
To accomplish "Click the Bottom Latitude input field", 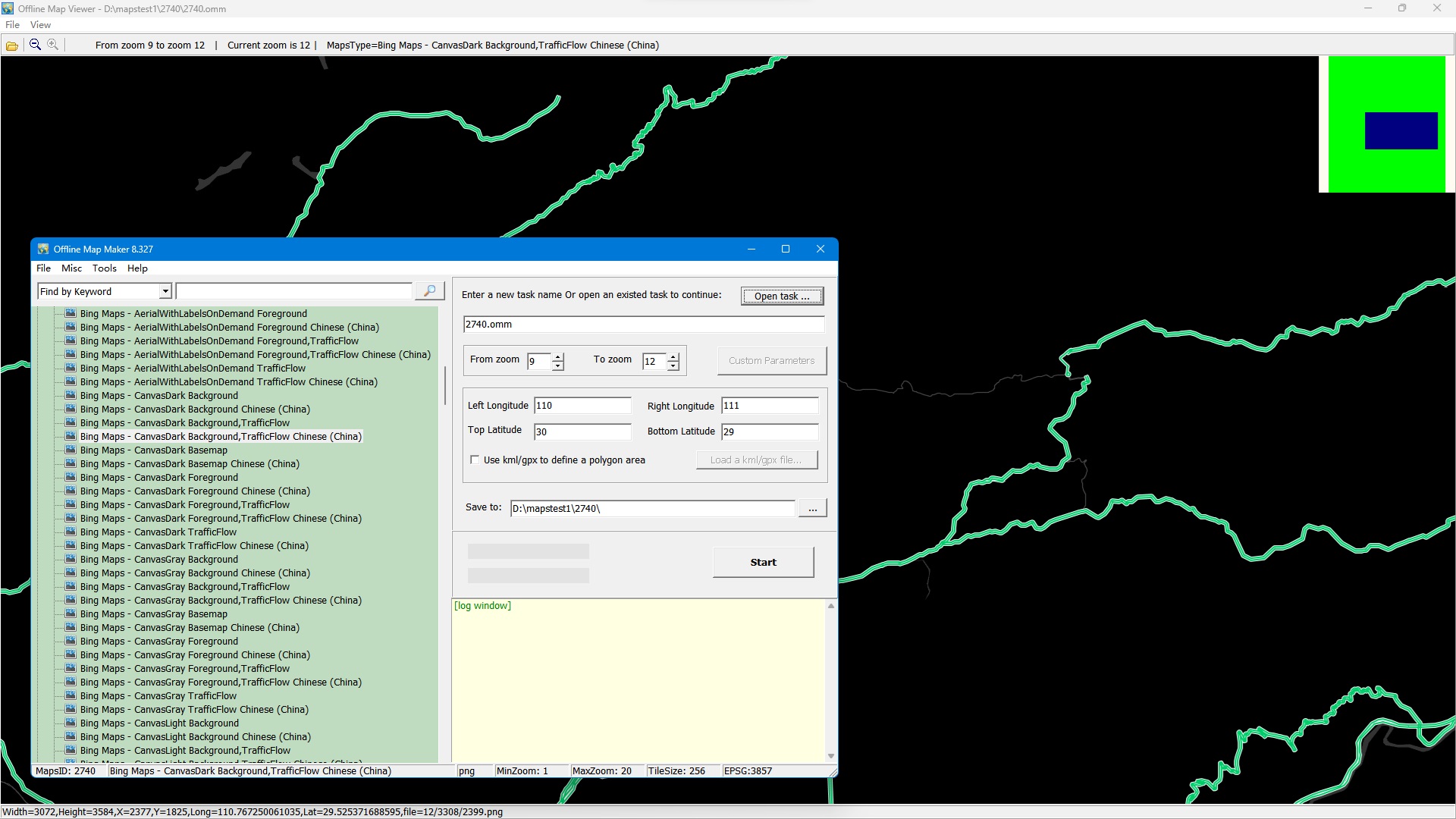I will pos(770,431).
